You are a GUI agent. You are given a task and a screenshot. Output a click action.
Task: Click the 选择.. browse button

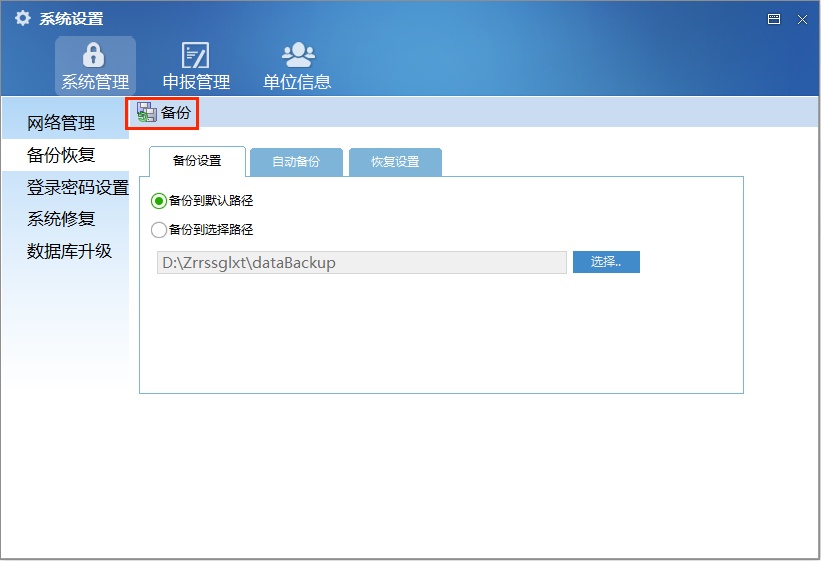click(606, 262)
